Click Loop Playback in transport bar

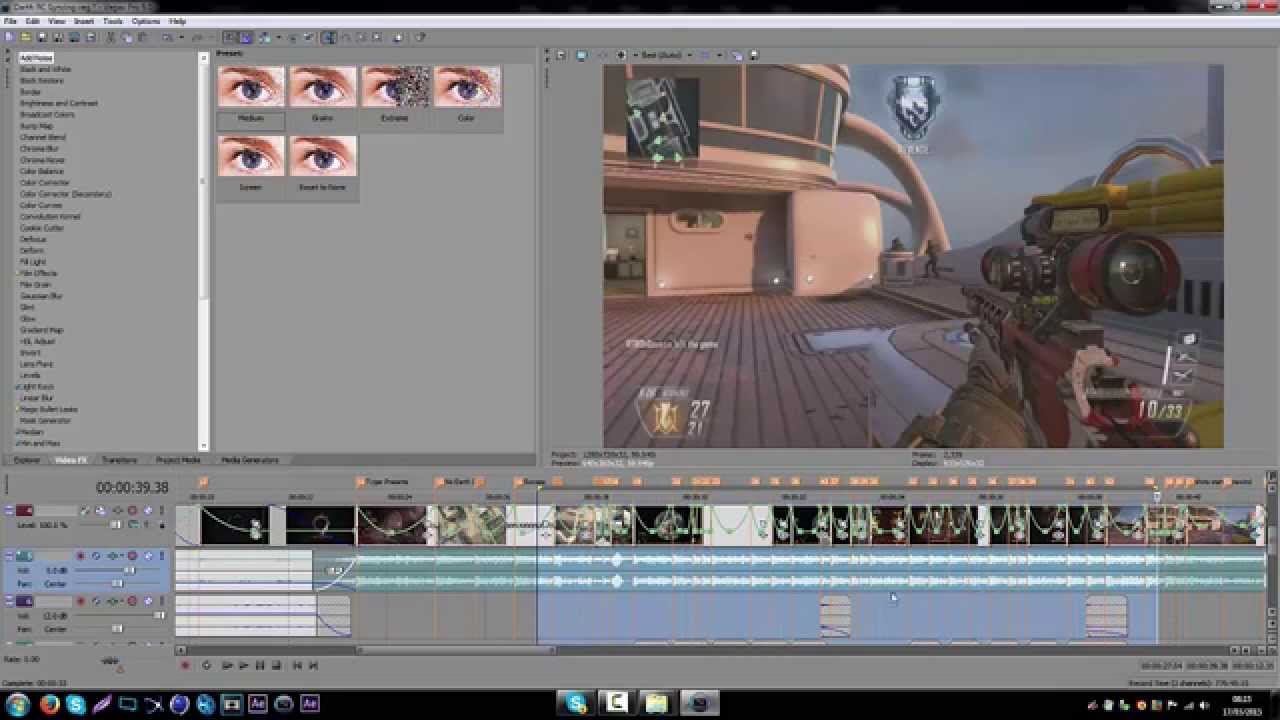click(x=206, y=665)
